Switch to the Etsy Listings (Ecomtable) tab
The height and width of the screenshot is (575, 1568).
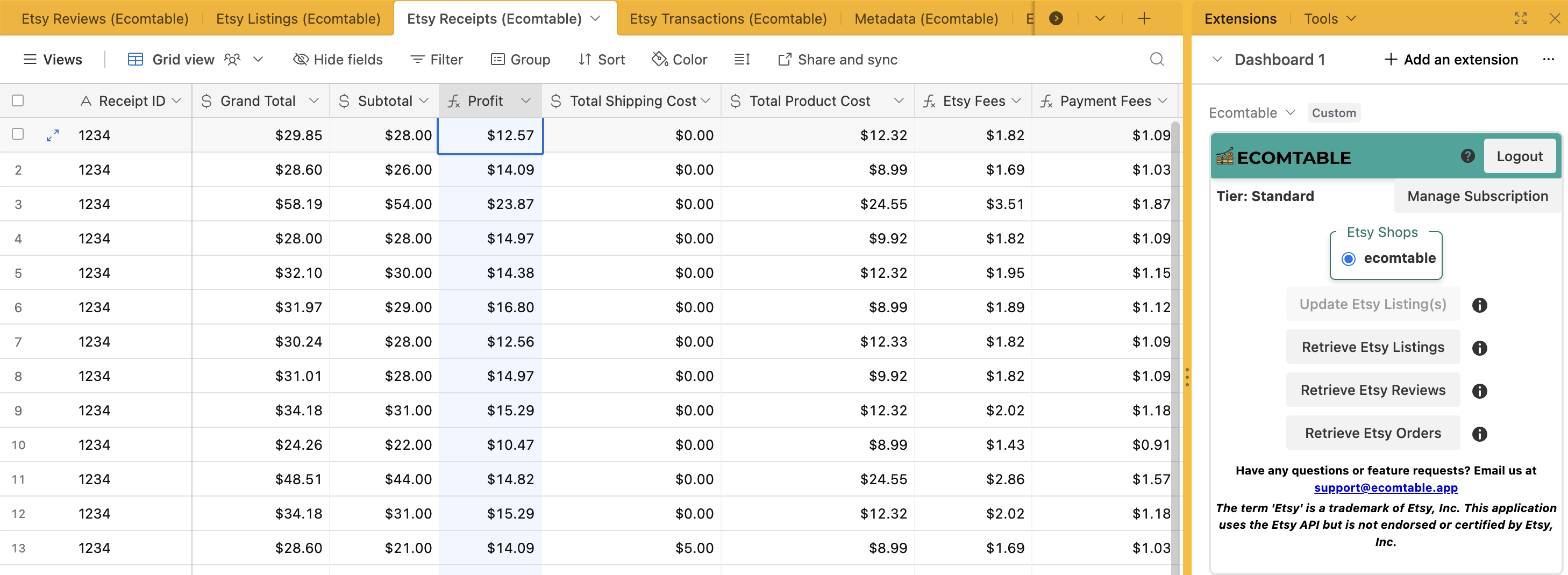coord(298,19)
